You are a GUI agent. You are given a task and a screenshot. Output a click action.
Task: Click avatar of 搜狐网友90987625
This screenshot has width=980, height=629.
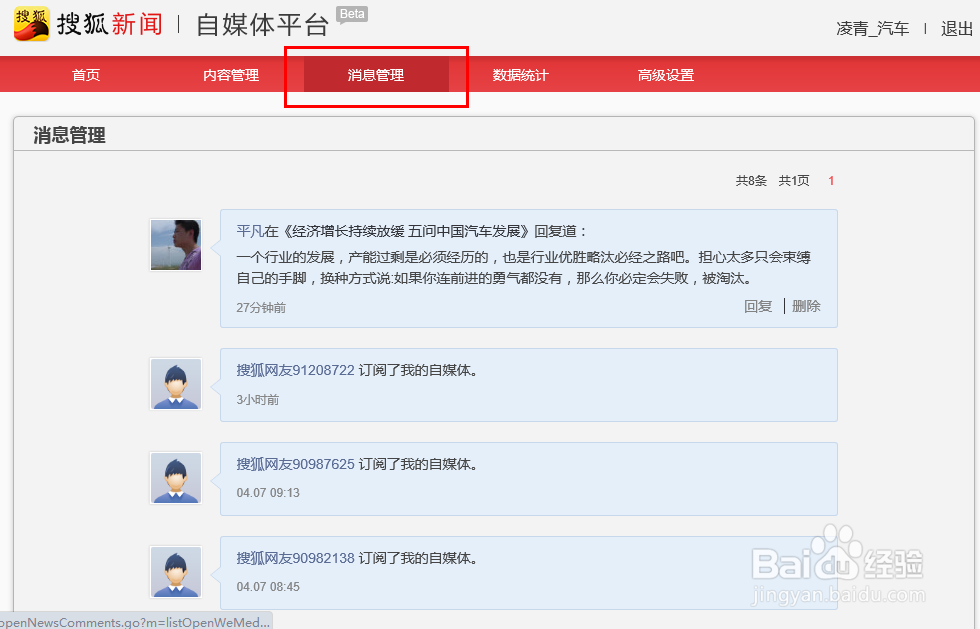[x=175, y=477]
